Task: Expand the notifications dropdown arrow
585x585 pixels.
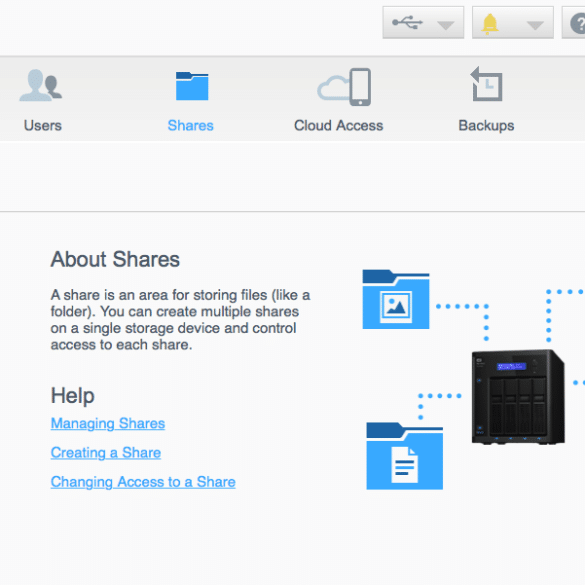Action: 535,25
